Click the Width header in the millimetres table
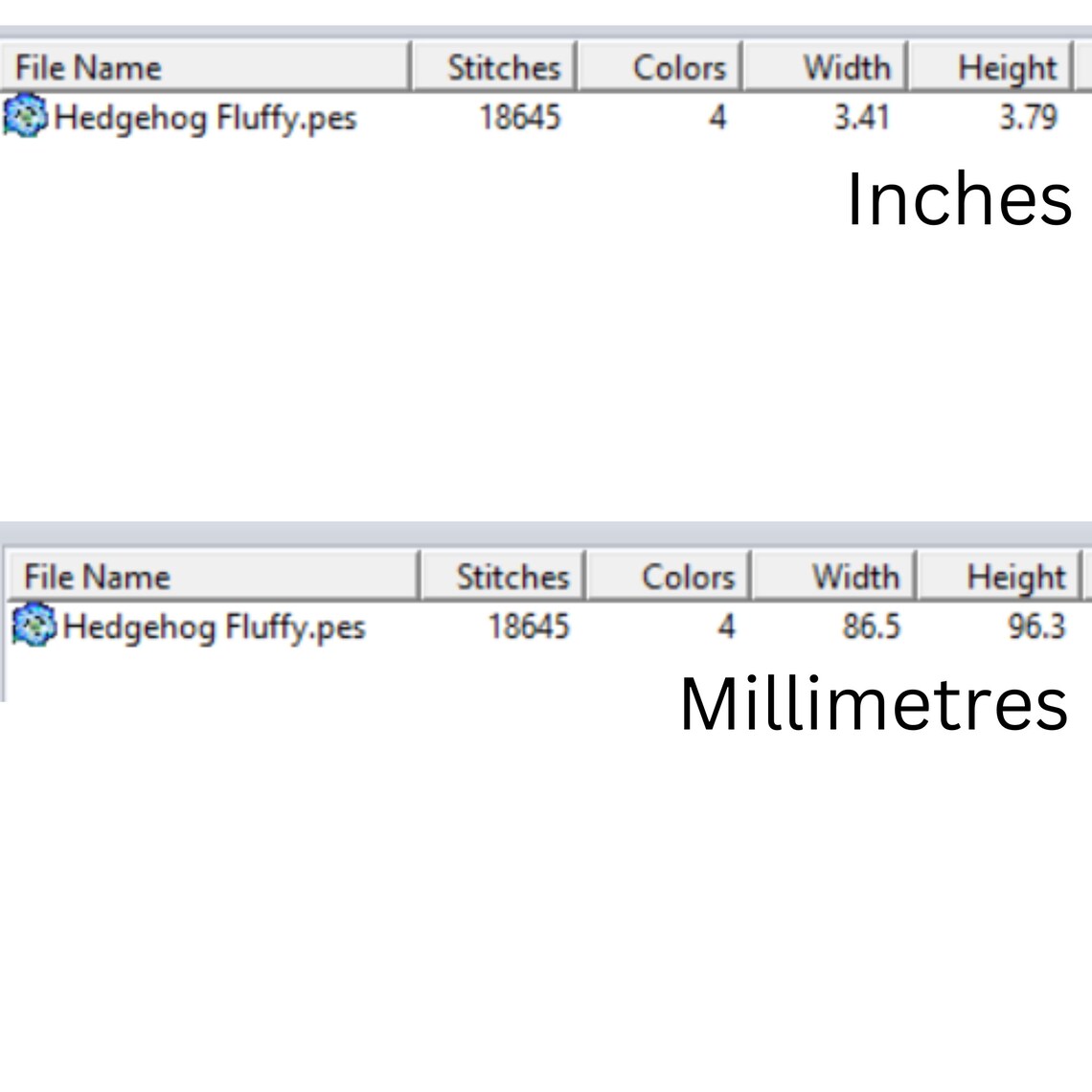 (x=834, y=576)
